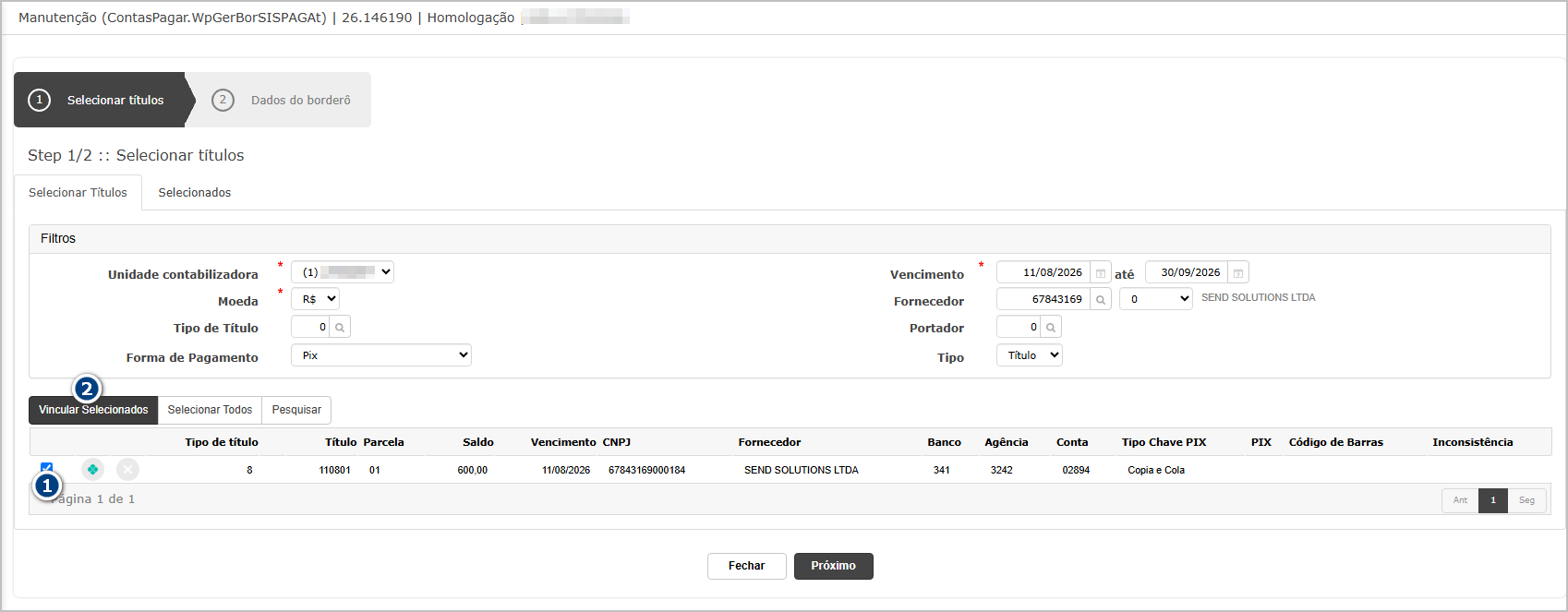This screenshot has height=612, width=1568.
Task: Click Seg pagination button
Action: point(1527,500)
